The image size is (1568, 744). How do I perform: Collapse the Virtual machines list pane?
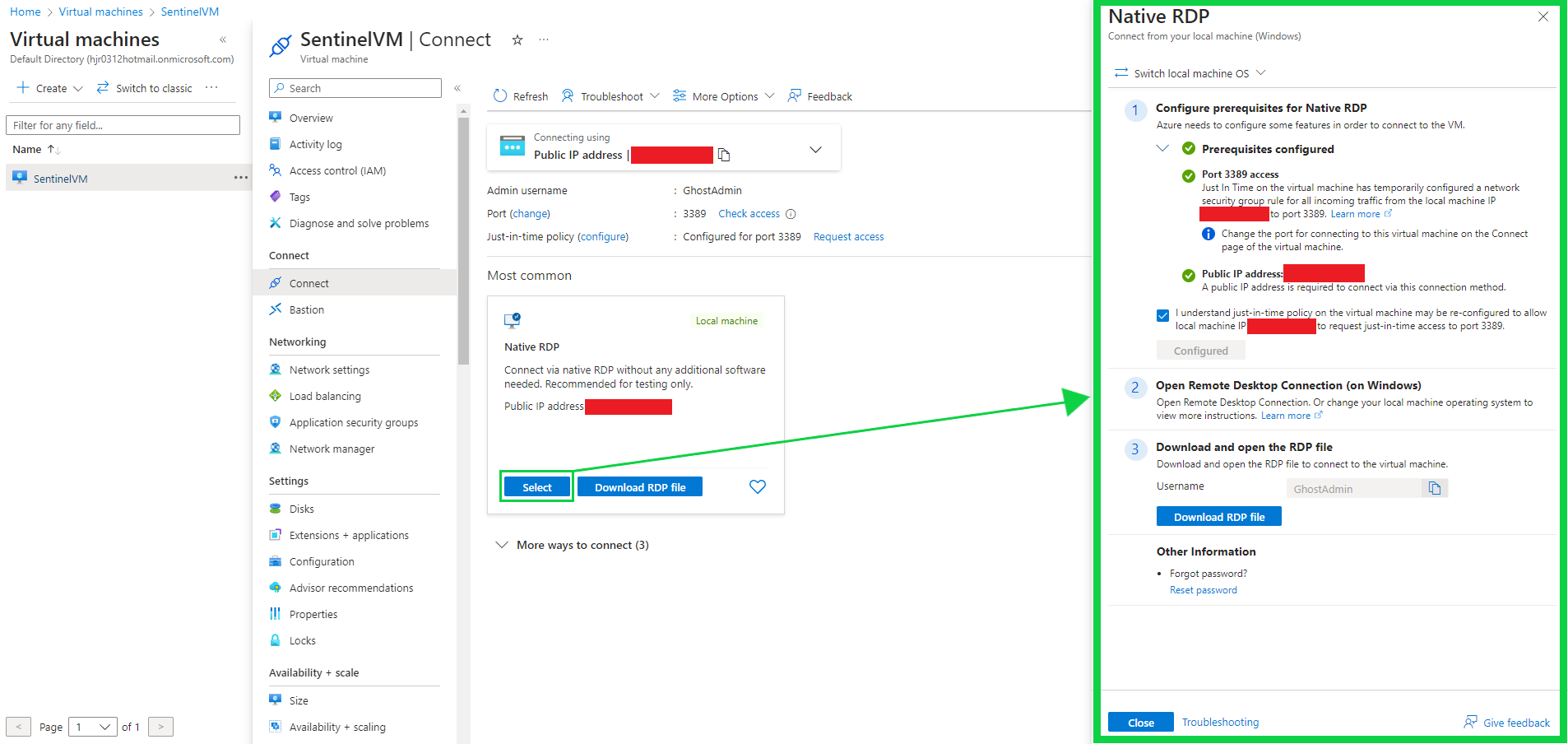click(x=223, y=40)
